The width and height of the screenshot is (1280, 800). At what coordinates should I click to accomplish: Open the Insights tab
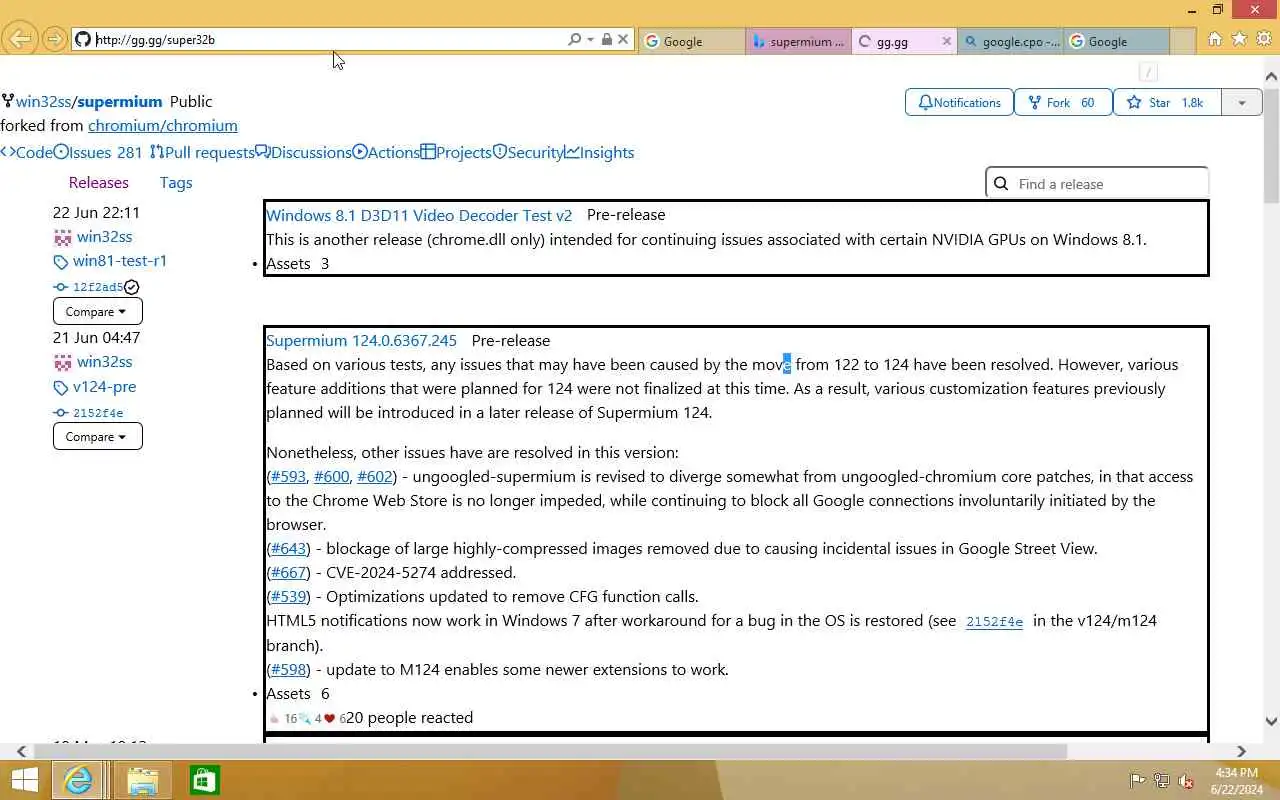click(x=599, y=152)
